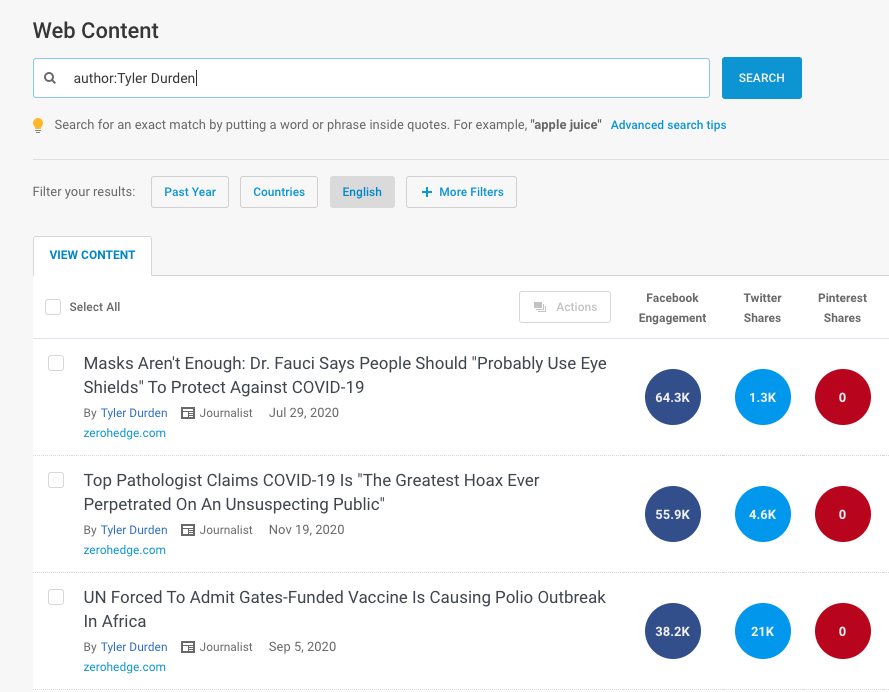889x692 pixels.
Task: Select the UN Forced To Admit article checkbox
Action: [56, 597]
